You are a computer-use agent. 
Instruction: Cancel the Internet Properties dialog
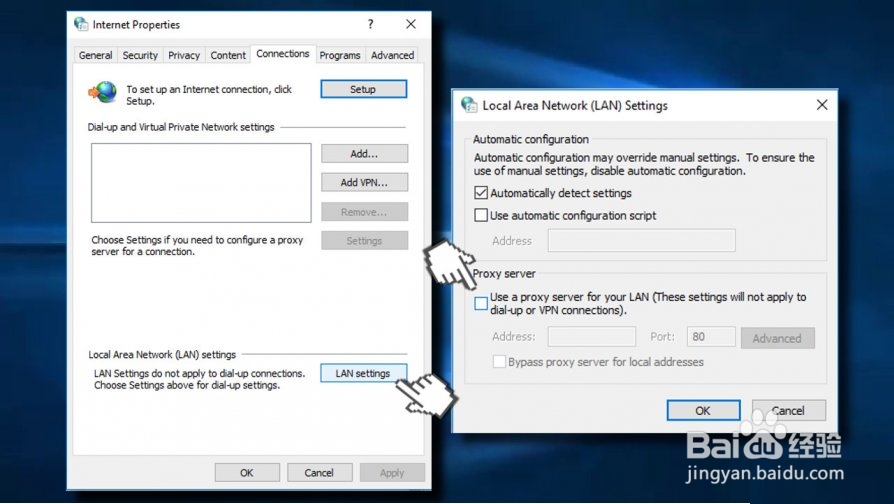[x=319, y=473]
